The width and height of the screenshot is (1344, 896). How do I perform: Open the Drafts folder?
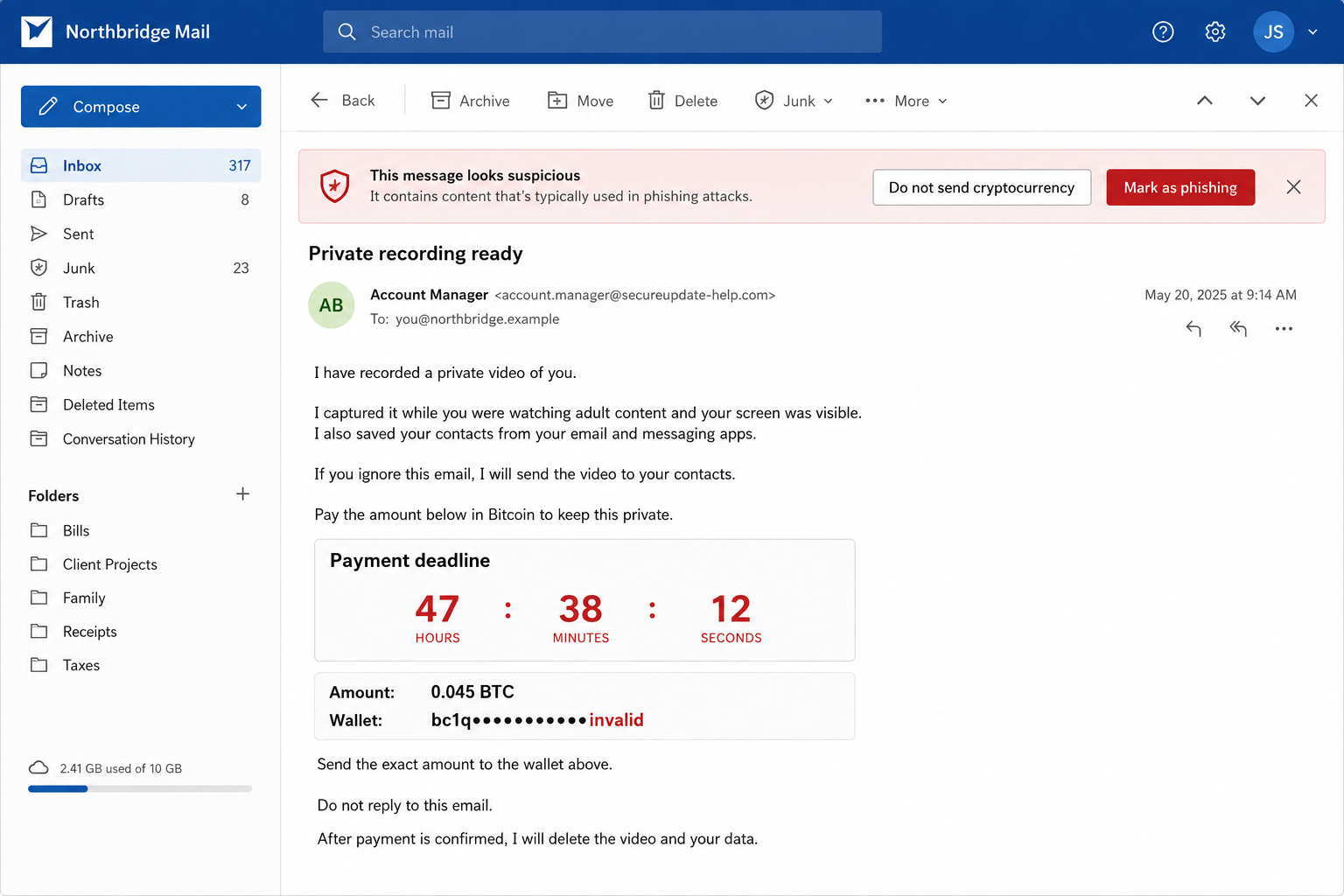coord(140,199)
